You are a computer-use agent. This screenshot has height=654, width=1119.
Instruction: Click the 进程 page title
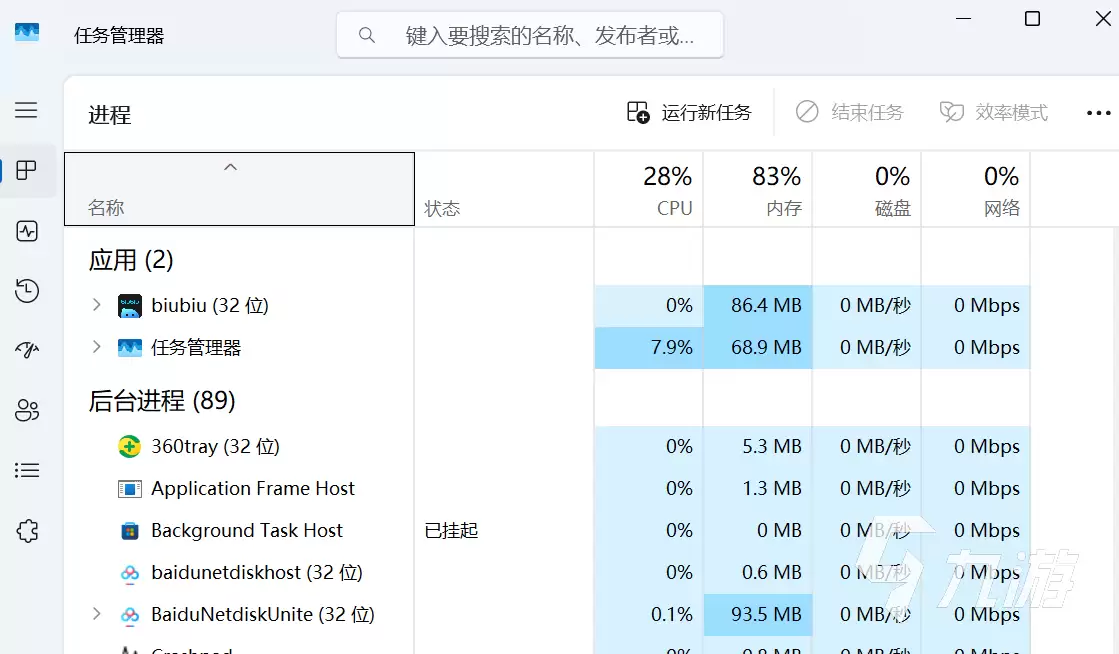pos(109,115)
